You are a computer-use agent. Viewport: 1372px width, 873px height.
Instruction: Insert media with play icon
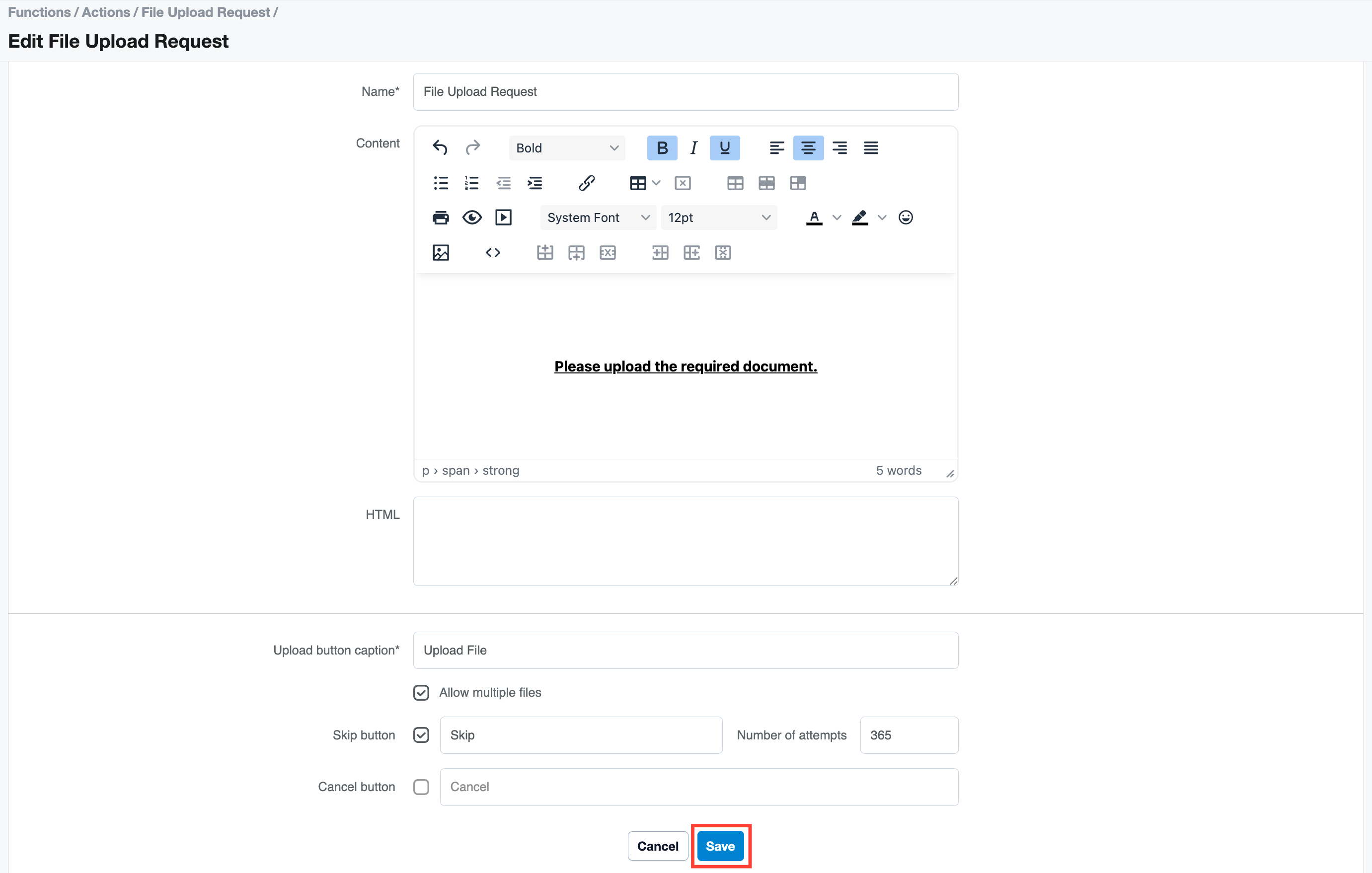tap(503, 218)
